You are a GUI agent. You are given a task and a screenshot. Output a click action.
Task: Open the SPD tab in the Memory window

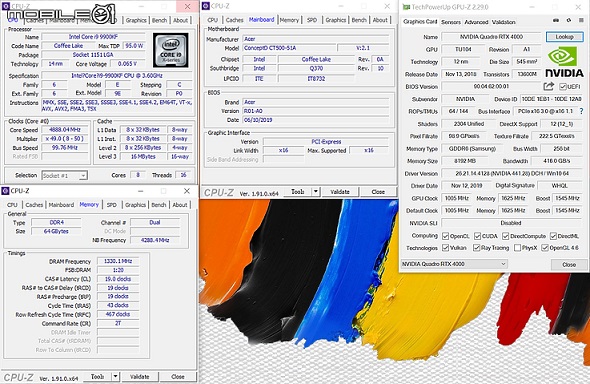click(x=112, y=205)
